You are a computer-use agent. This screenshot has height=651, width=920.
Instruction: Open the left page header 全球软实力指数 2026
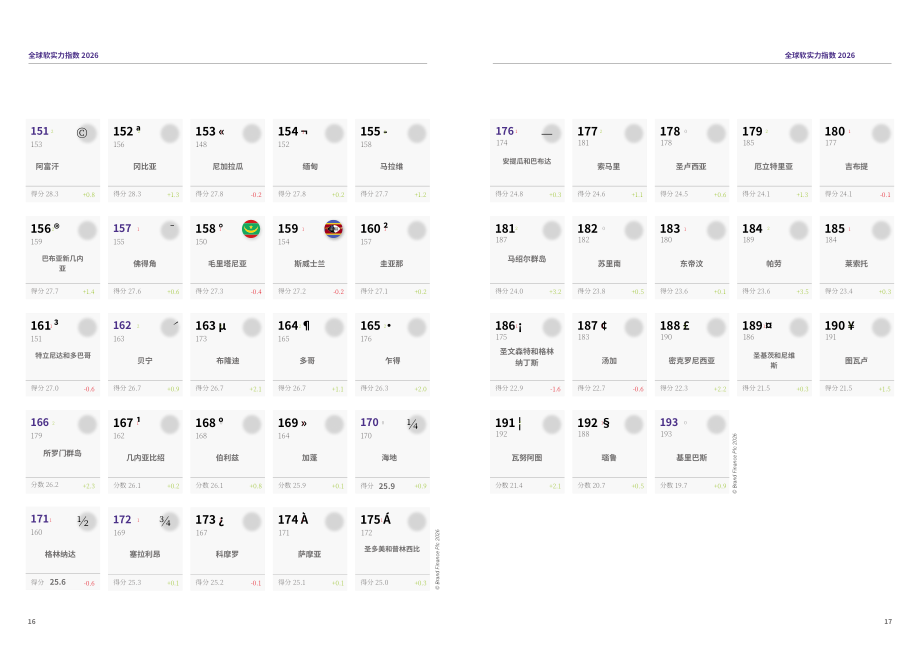point(63,55)
